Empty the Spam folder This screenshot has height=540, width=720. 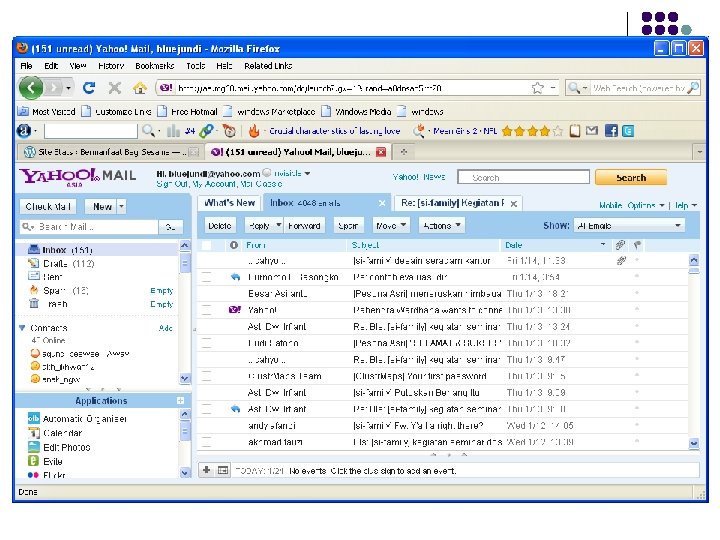click(x=162, y=291)
